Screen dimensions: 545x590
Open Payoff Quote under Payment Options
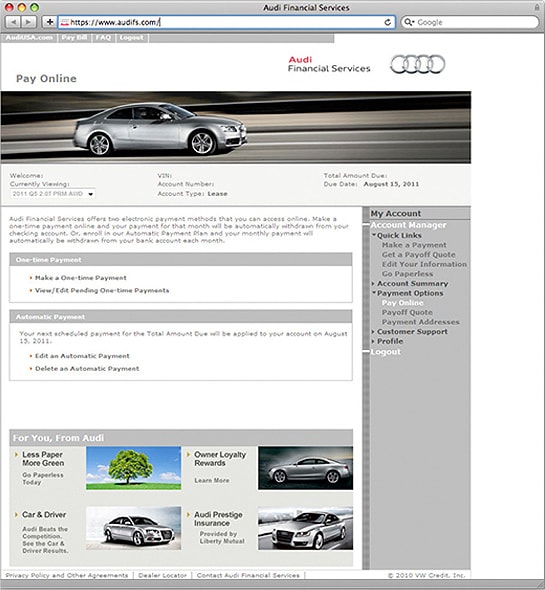pyautogui.click(x=407, y=312)
